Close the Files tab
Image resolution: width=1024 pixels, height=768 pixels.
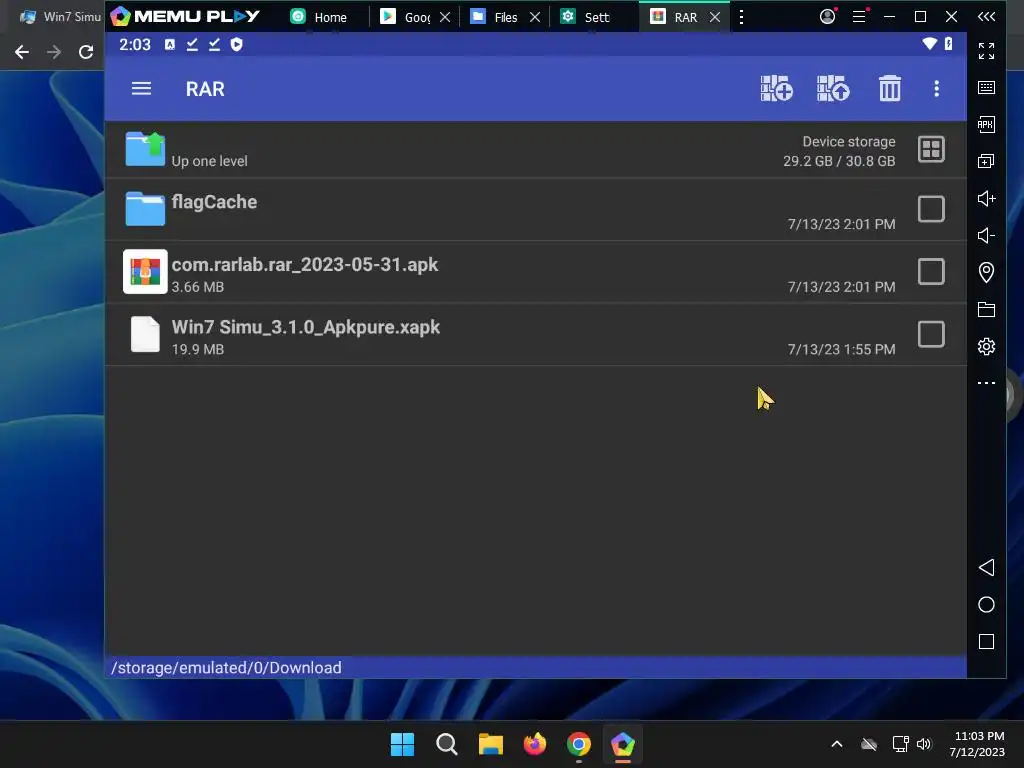coord(535,17)
